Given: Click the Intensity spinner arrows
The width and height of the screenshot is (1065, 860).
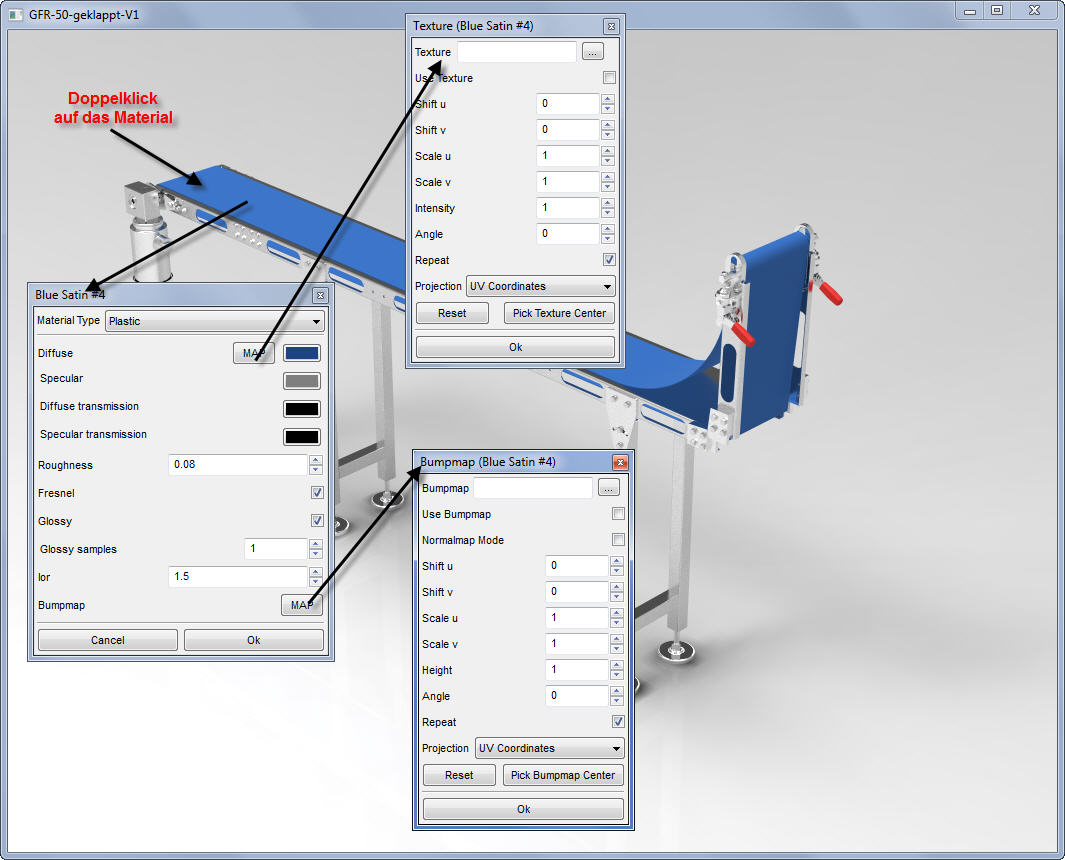Looking at the screenshot, I should pos(608,208).
